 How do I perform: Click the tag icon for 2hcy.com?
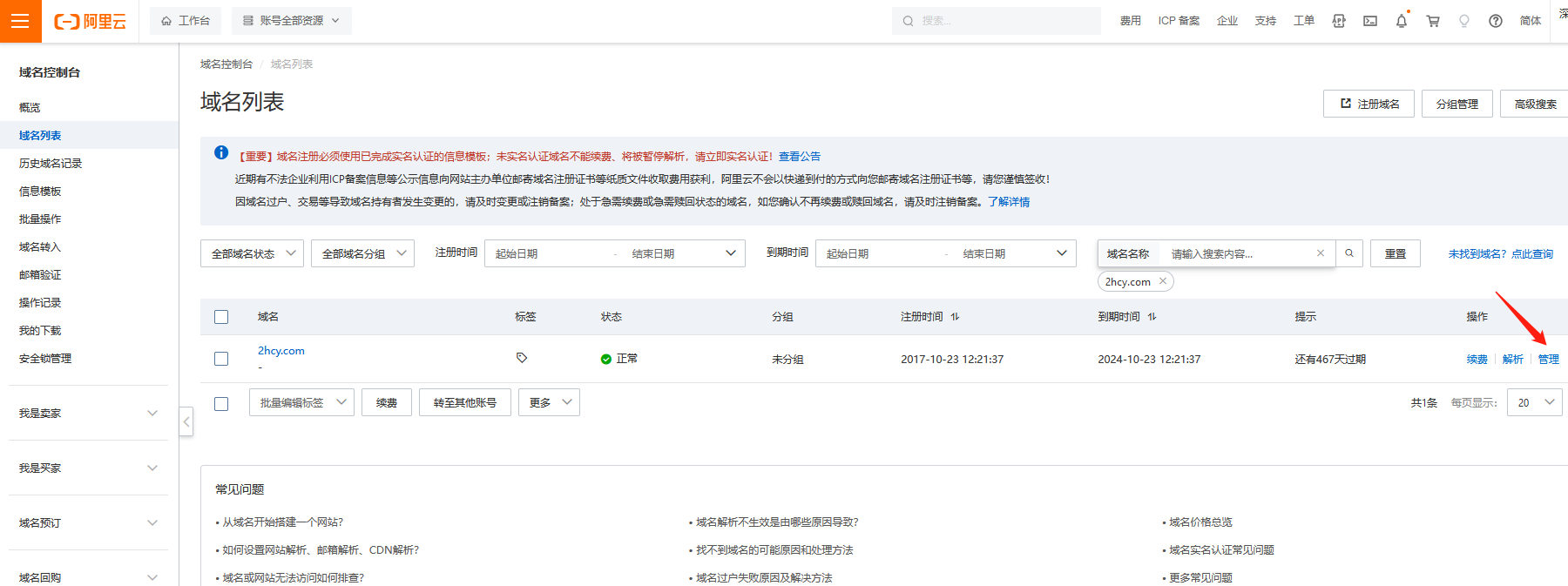[x=522, y=358]
